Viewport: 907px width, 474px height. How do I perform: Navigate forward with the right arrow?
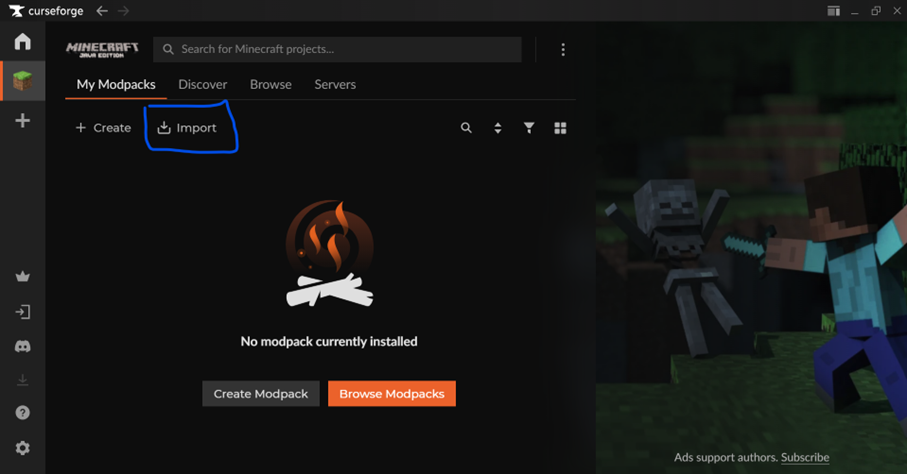123,11
